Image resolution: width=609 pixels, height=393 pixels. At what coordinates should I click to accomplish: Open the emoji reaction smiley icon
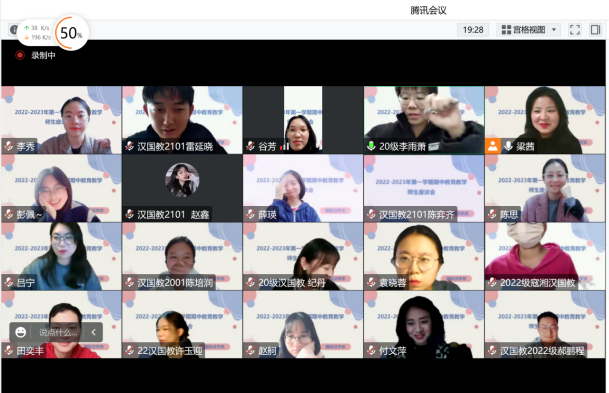pyautogui.click(x=20, y=332)
